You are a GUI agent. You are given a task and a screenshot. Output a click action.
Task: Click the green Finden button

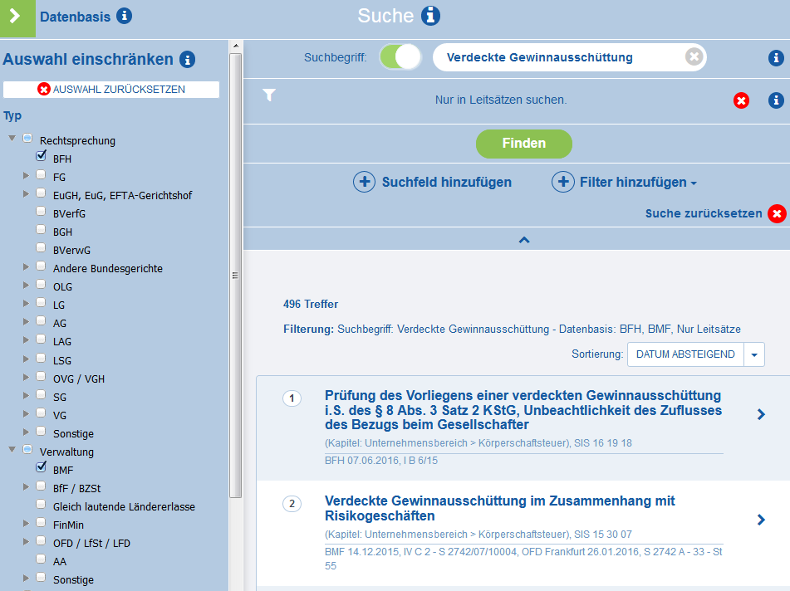pyautogui.click(x=524, y=144)
